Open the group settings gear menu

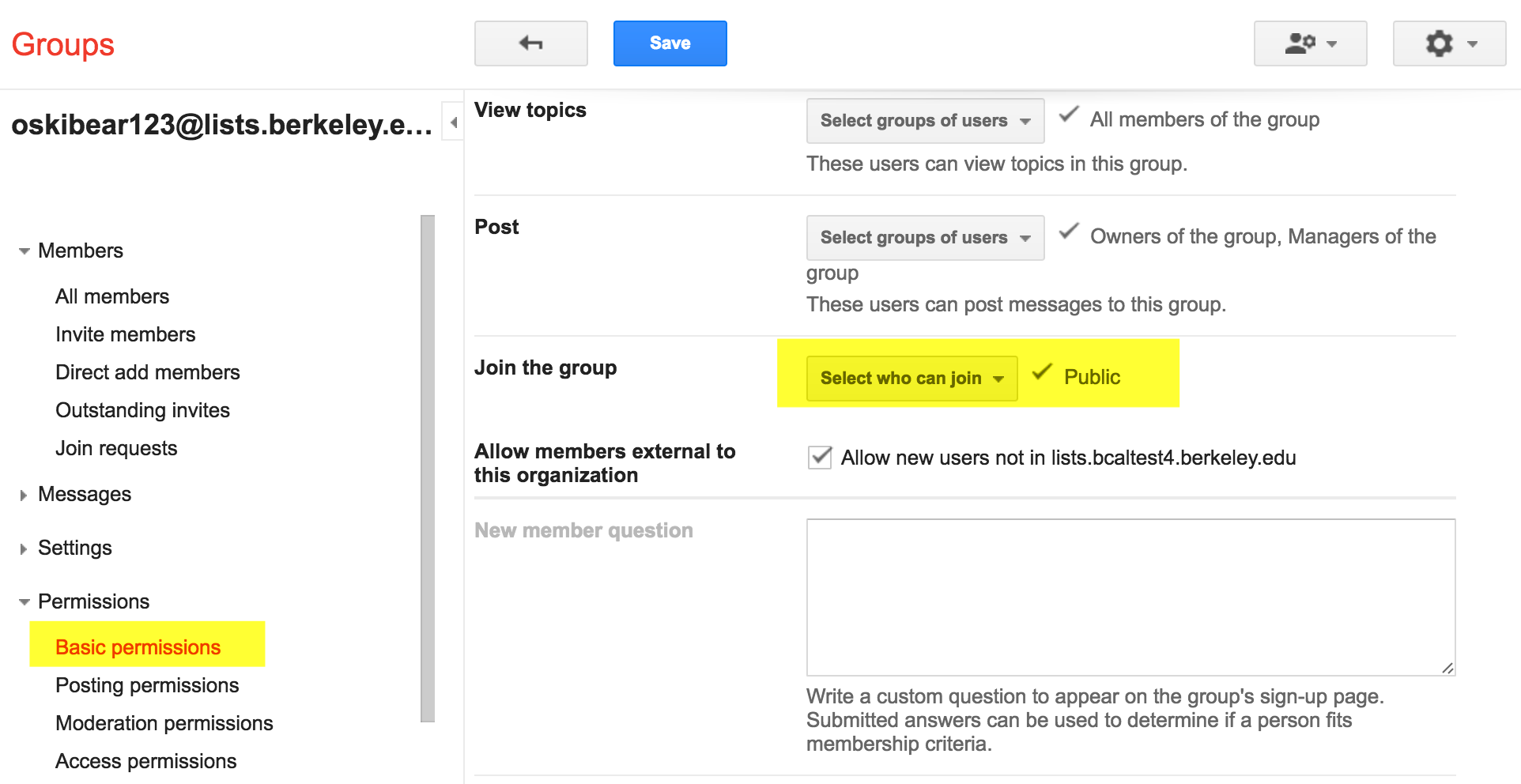point(1448,43)
